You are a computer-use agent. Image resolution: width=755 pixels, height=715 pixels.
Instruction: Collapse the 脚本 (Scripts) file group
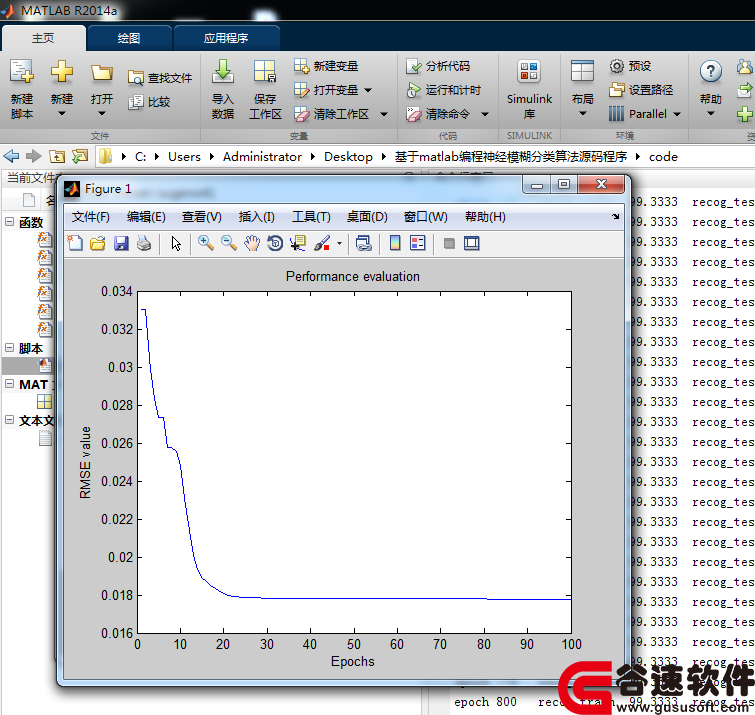click(x=9, y=347)
